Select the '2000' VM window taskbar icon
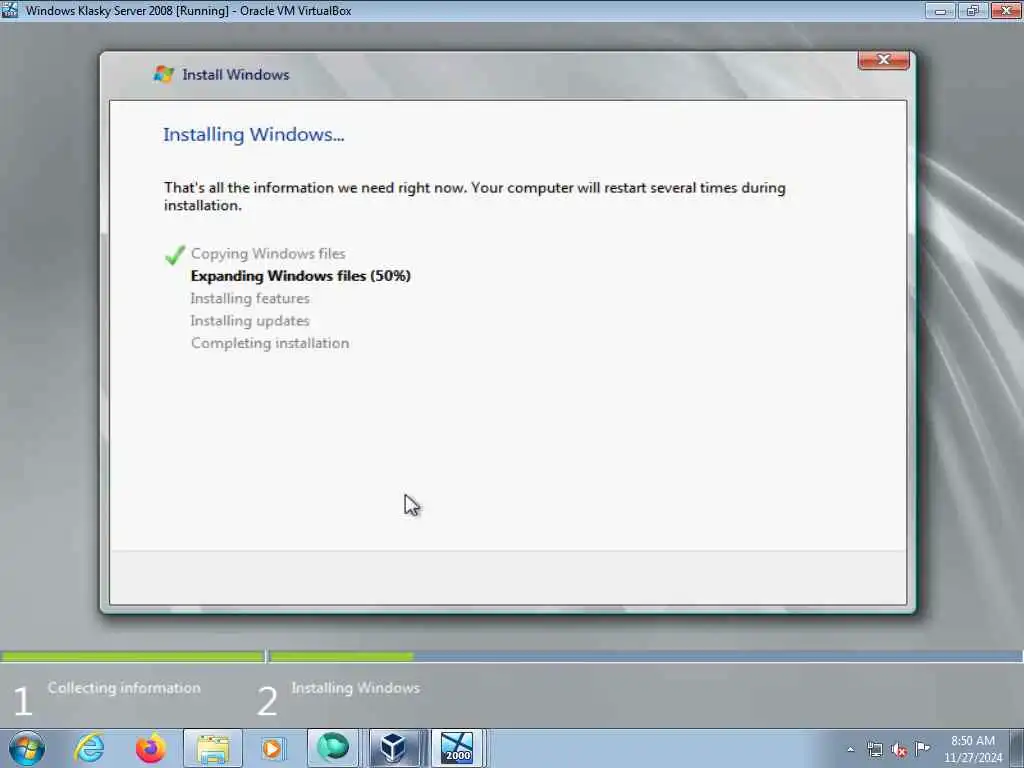 457,748
